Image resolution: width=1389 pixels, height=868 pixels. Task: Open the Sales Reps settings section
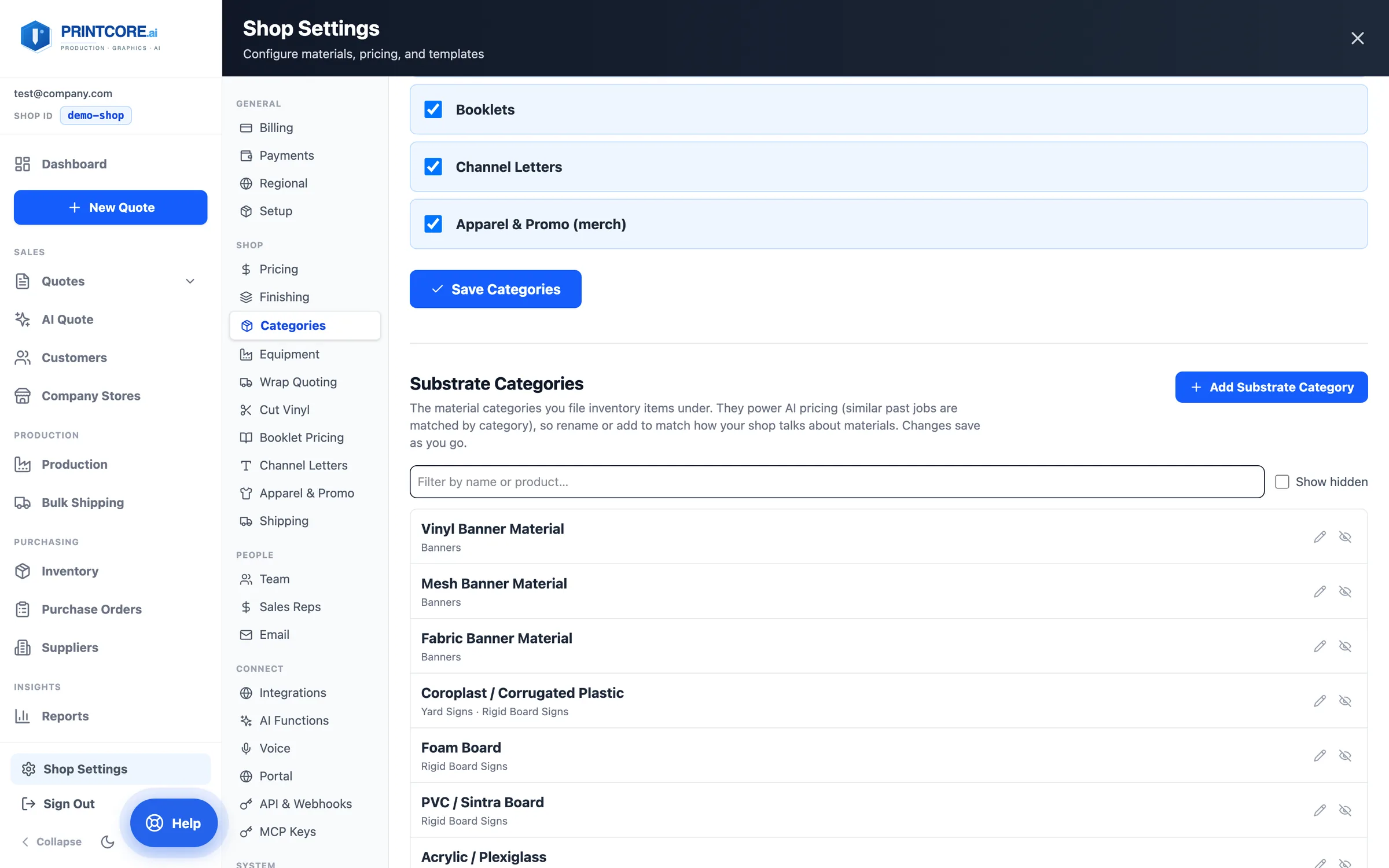point(305,606)
